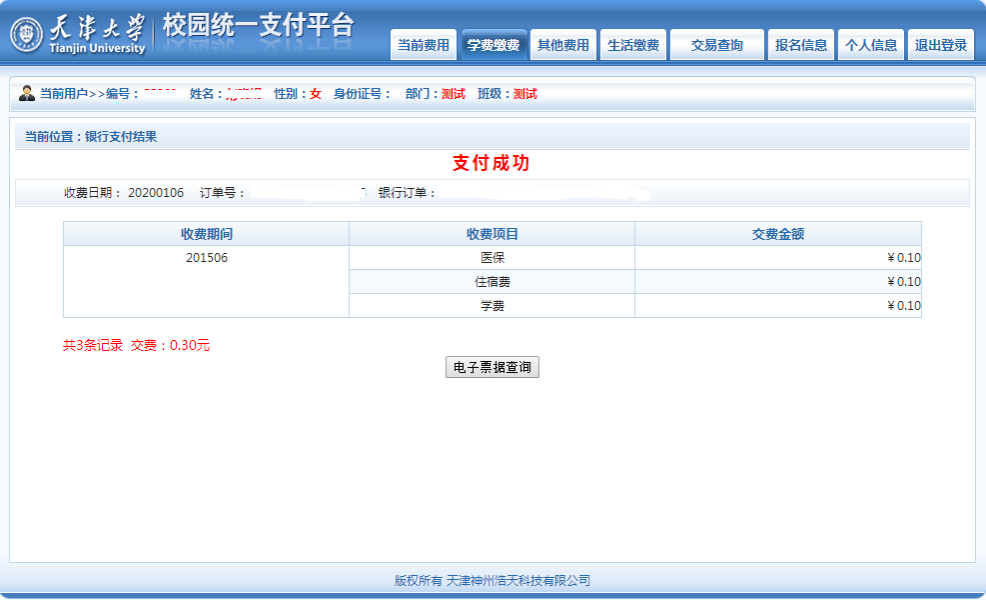This screenshot has width=986, height=600.
Task: Select the 学费 fee item row
Action: 492,306
